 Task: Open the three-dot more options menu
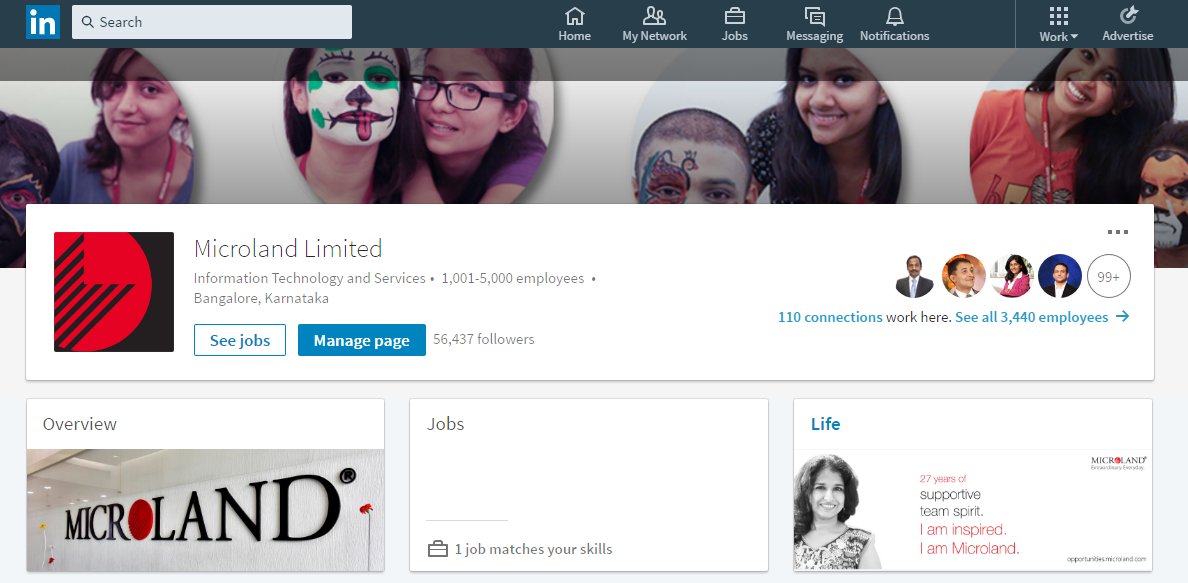tap(1118, 232)
